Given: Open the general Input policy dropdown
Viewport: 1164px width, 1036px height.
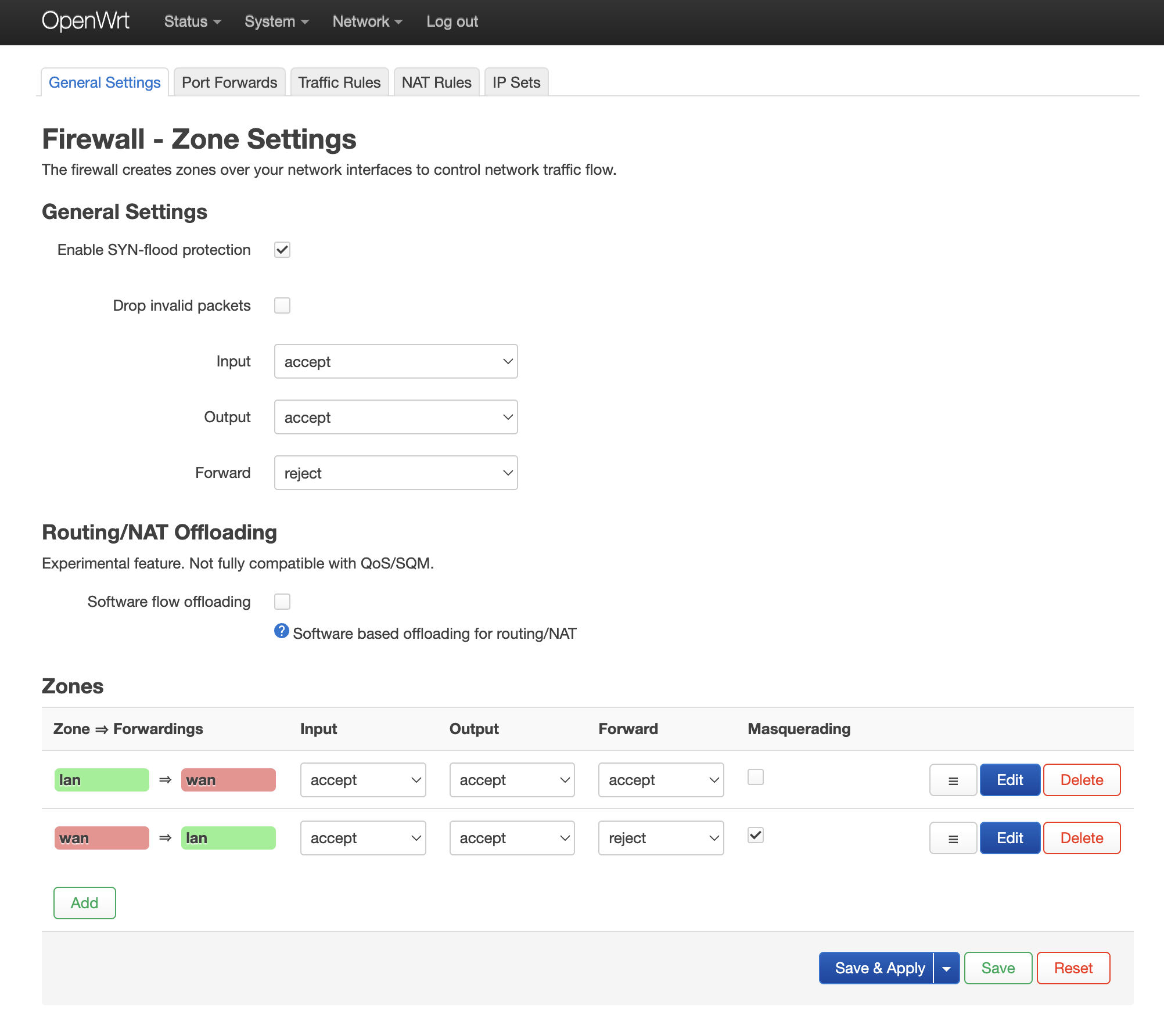Looking at the screenshot, I should (396, 361).
